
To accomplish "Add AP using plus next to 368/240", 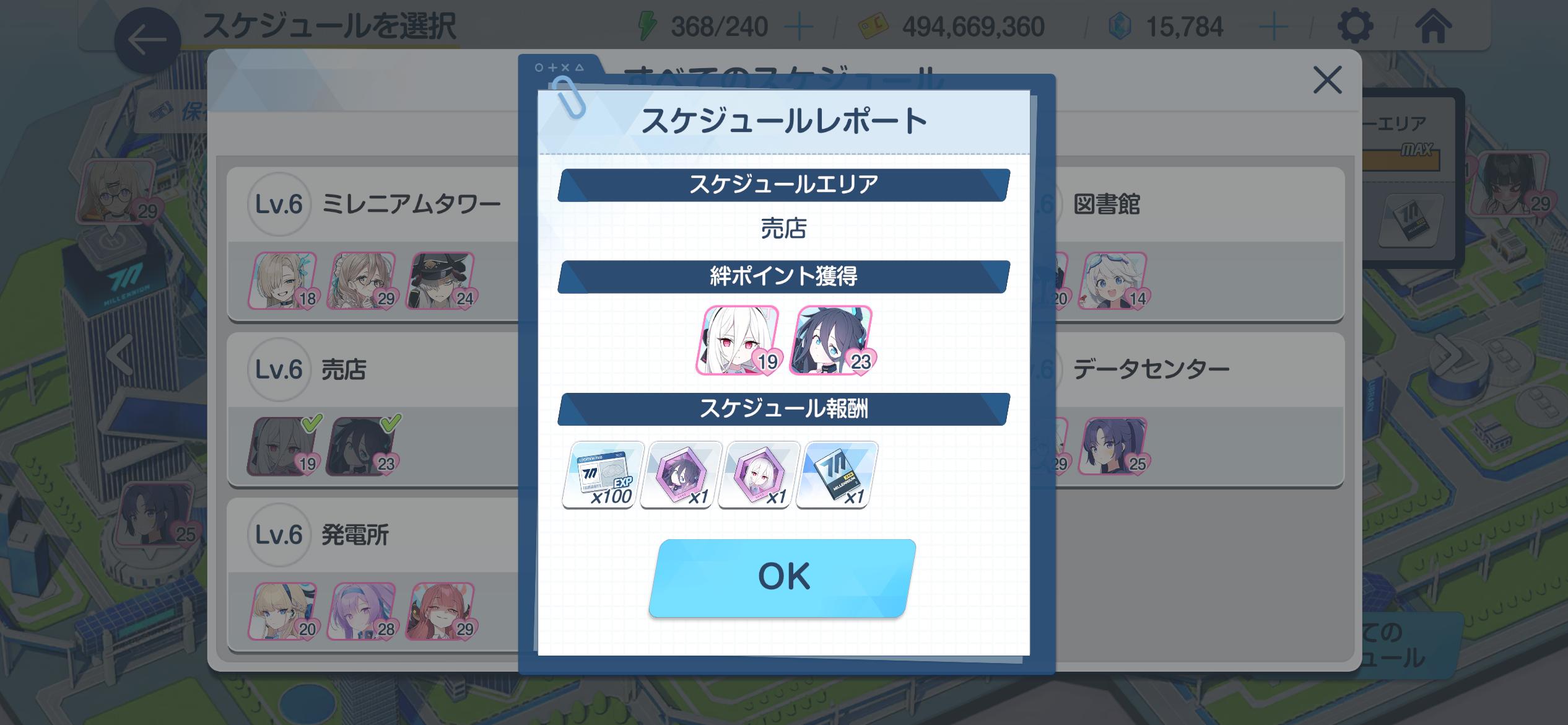I will tap(799, 28).
